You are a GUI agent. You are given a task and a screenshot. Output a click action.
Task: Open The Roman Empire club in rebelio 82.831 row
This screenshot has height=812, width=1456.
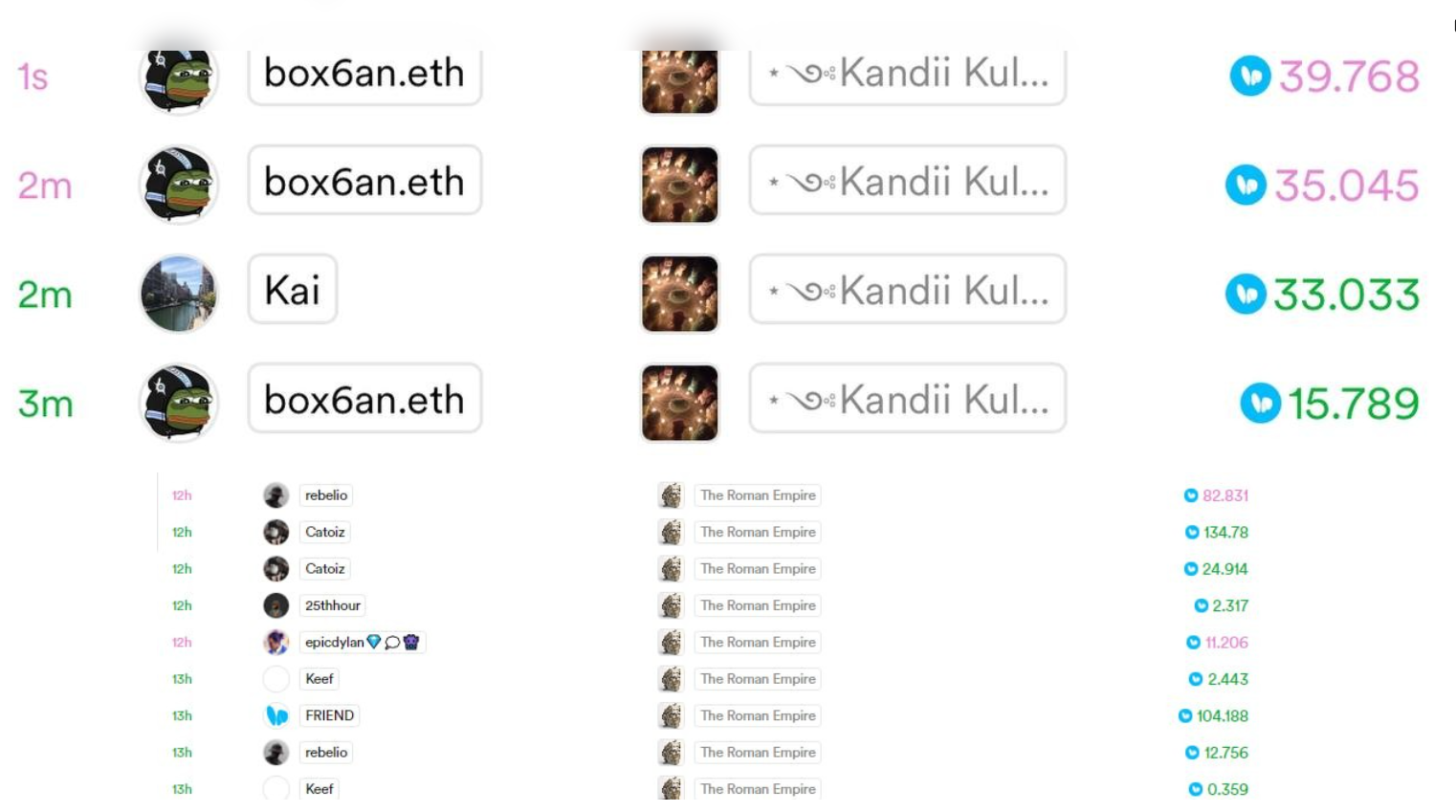758,495
